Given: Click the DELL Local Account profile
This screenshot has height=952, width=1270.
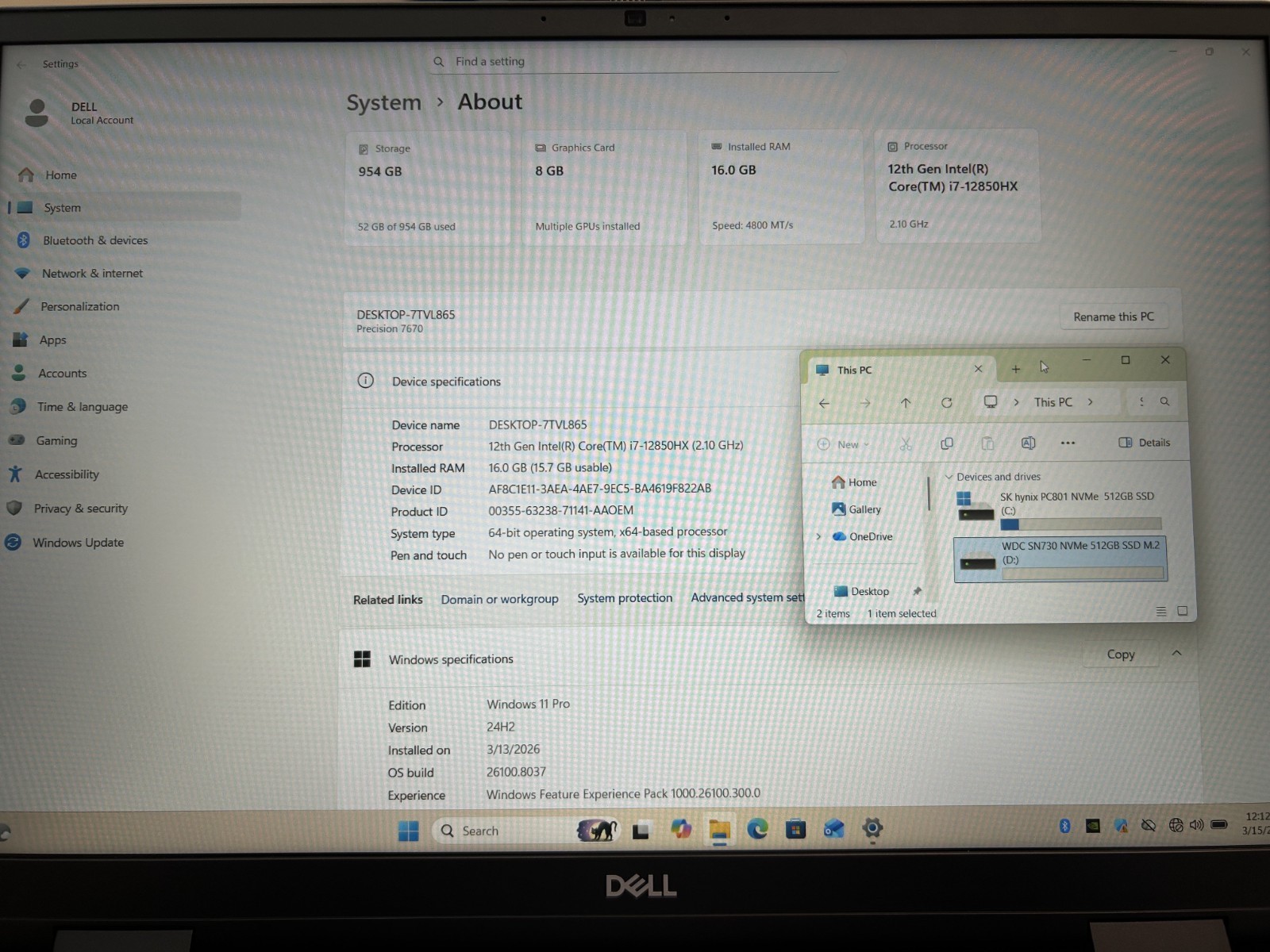Looking at the screenshot, I should click(79, 113).
